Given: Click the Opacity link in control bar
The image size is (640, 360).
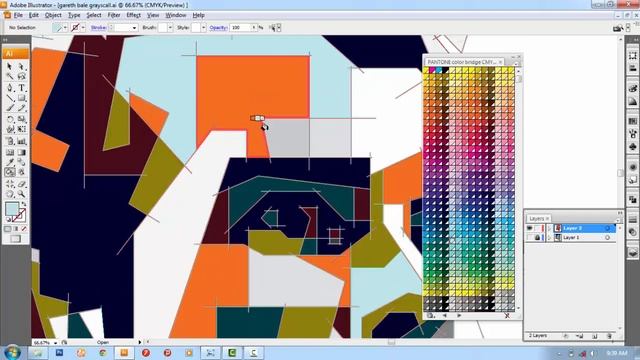Looking at the screenshot, I should [218, 28].
